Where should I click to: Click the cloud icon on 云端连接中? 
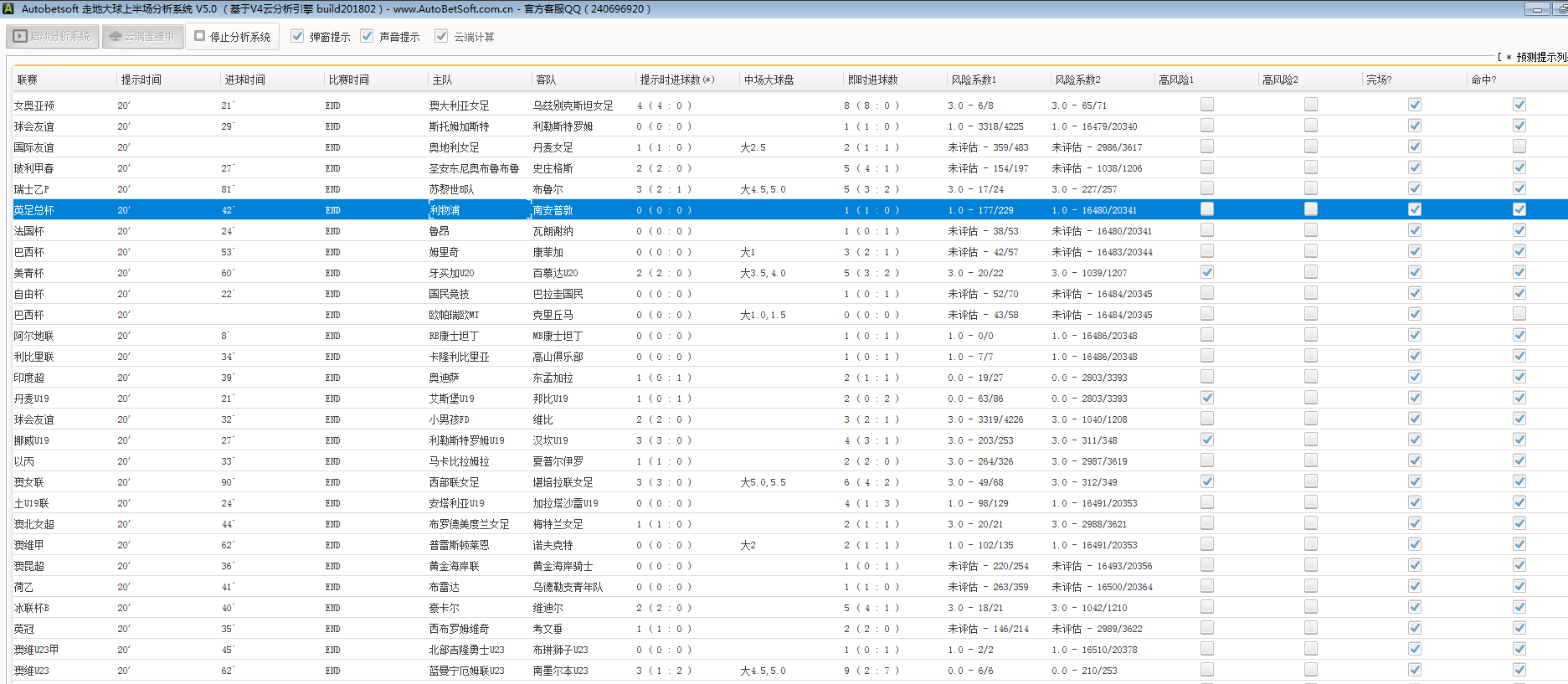point(116,37)
